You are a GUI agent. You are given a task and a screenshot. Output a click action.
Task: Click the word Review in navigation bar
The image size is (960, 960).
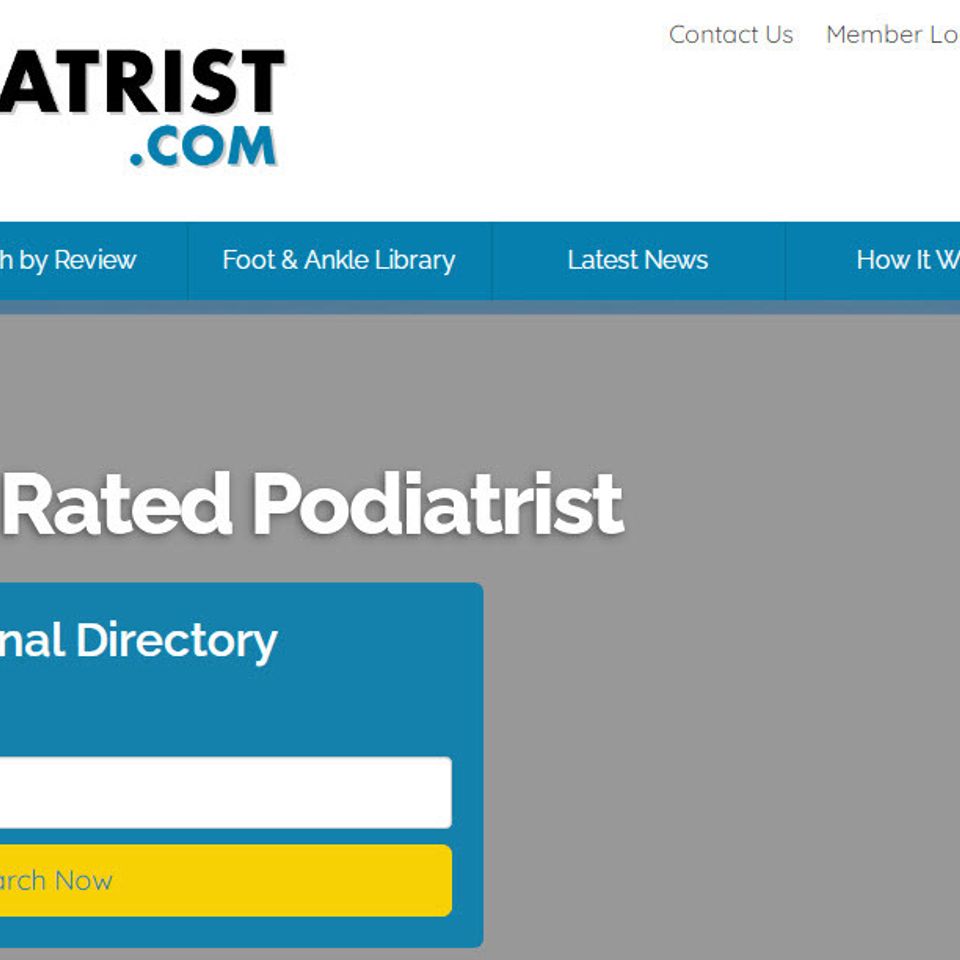[x=95, y=260]
